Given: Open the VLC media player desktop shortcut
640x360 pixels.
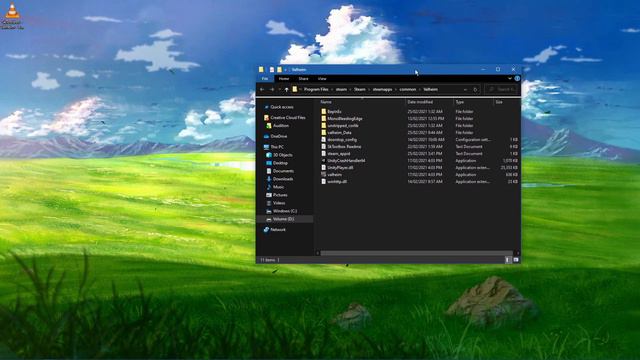Looking at the screenshot, I should coord(12,16).
